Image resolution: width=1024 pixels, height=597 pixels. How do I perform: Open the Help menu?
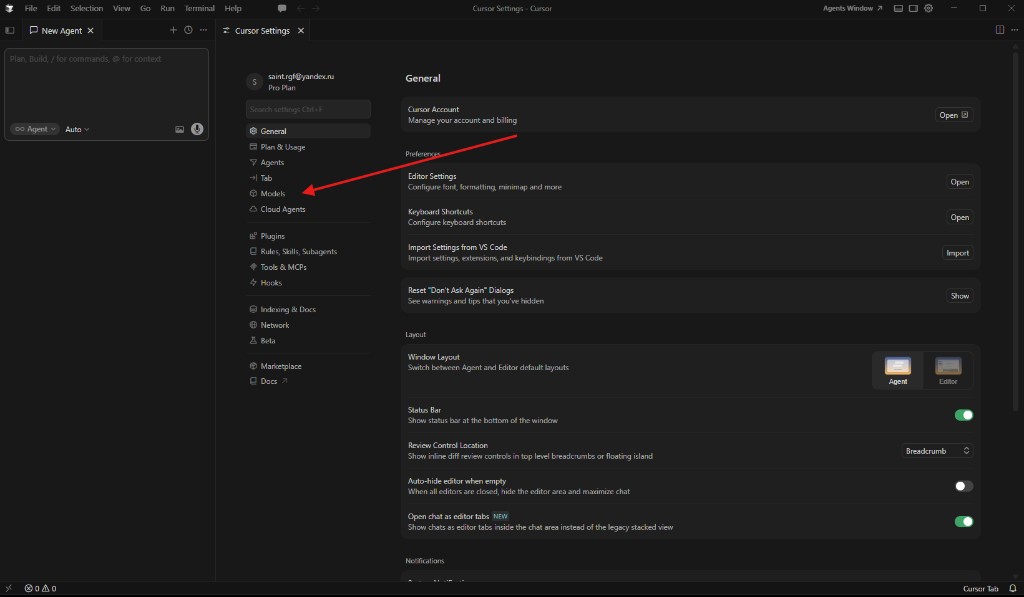point(232,8)
